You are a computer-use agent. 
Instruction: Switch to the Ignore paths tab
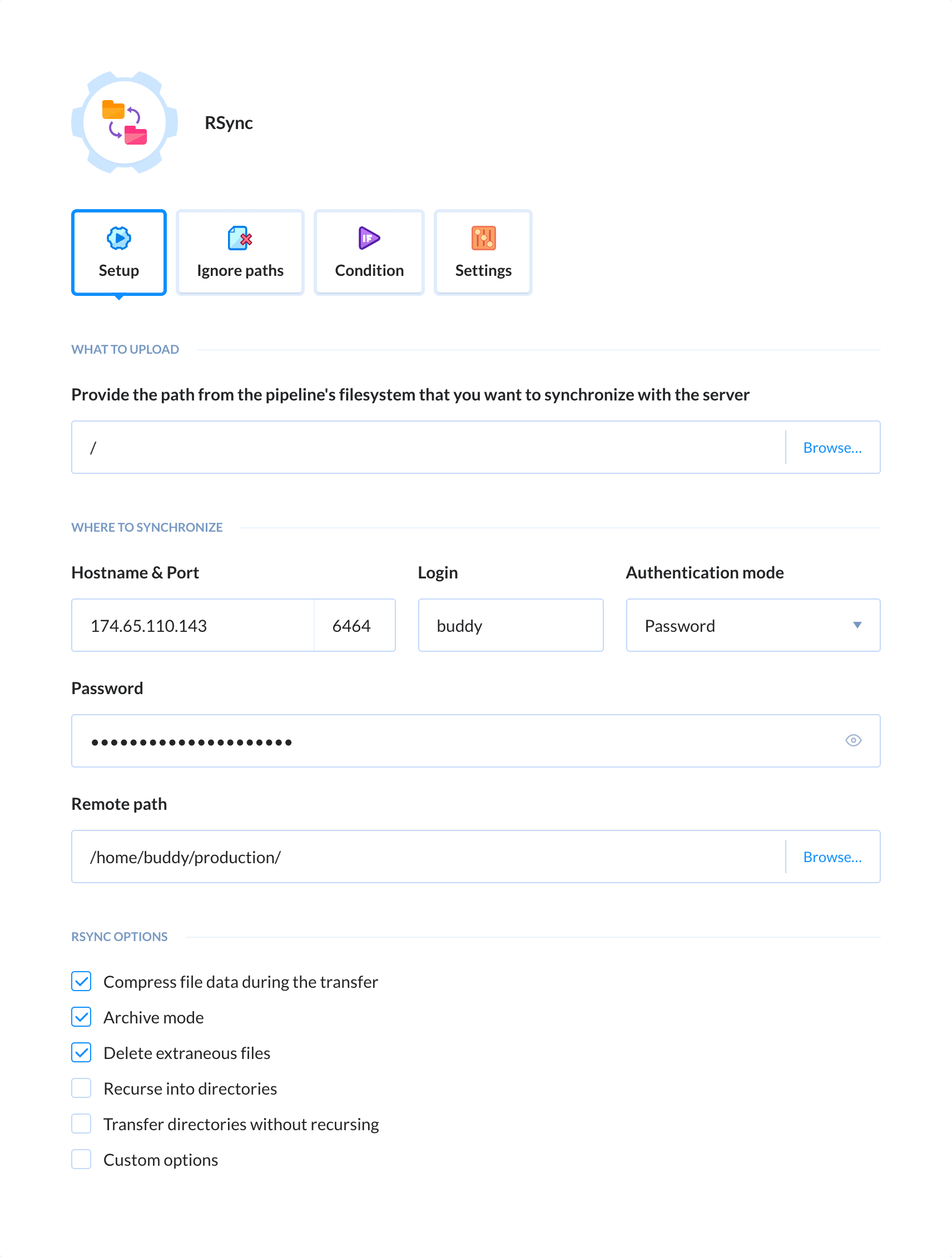click(240, 270)
